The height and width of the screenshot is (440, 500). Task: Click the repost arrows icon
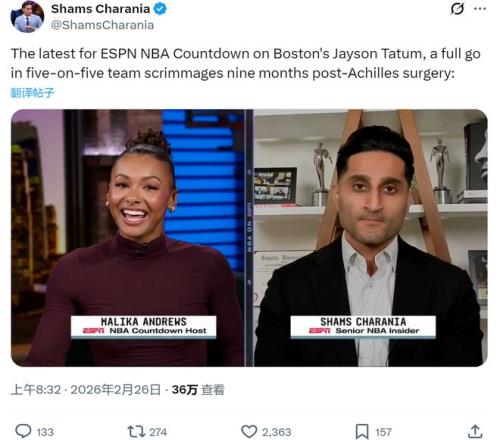tap(136, 432)
